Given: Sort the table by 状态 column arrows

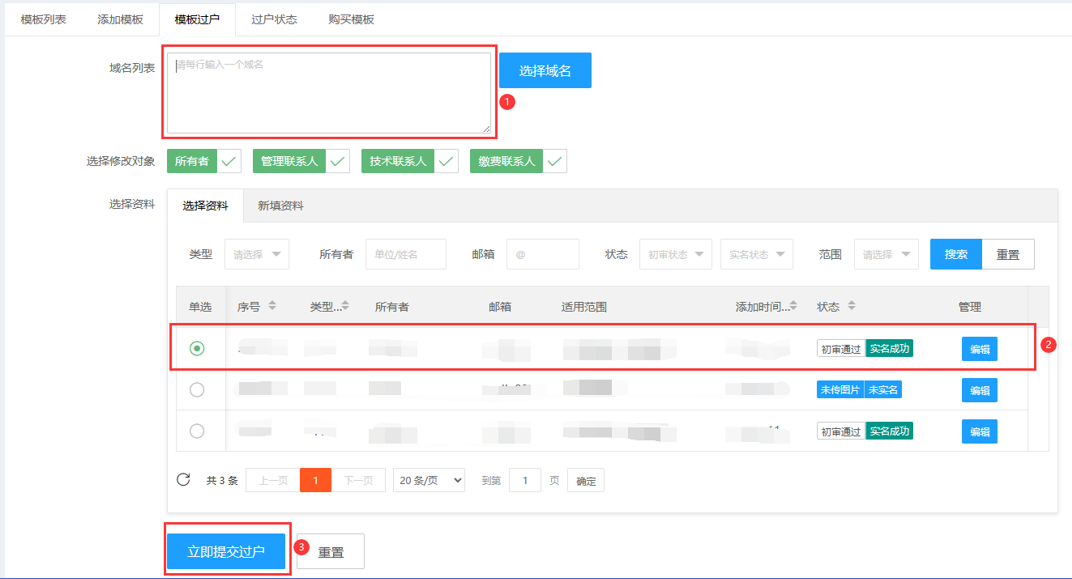Looking at the screenshot, I should click(851, 307).
